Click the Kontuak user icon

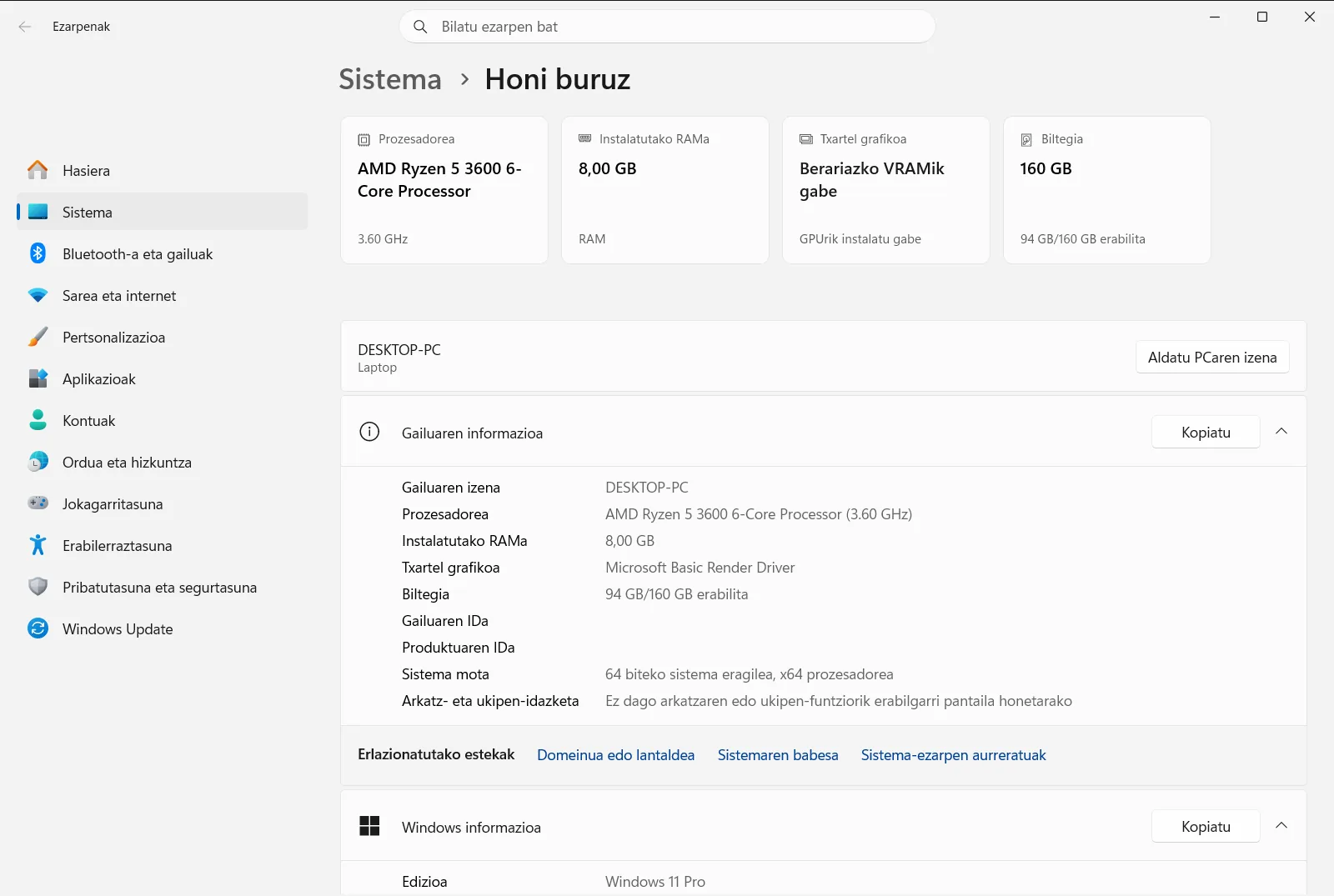coord(38,420)
